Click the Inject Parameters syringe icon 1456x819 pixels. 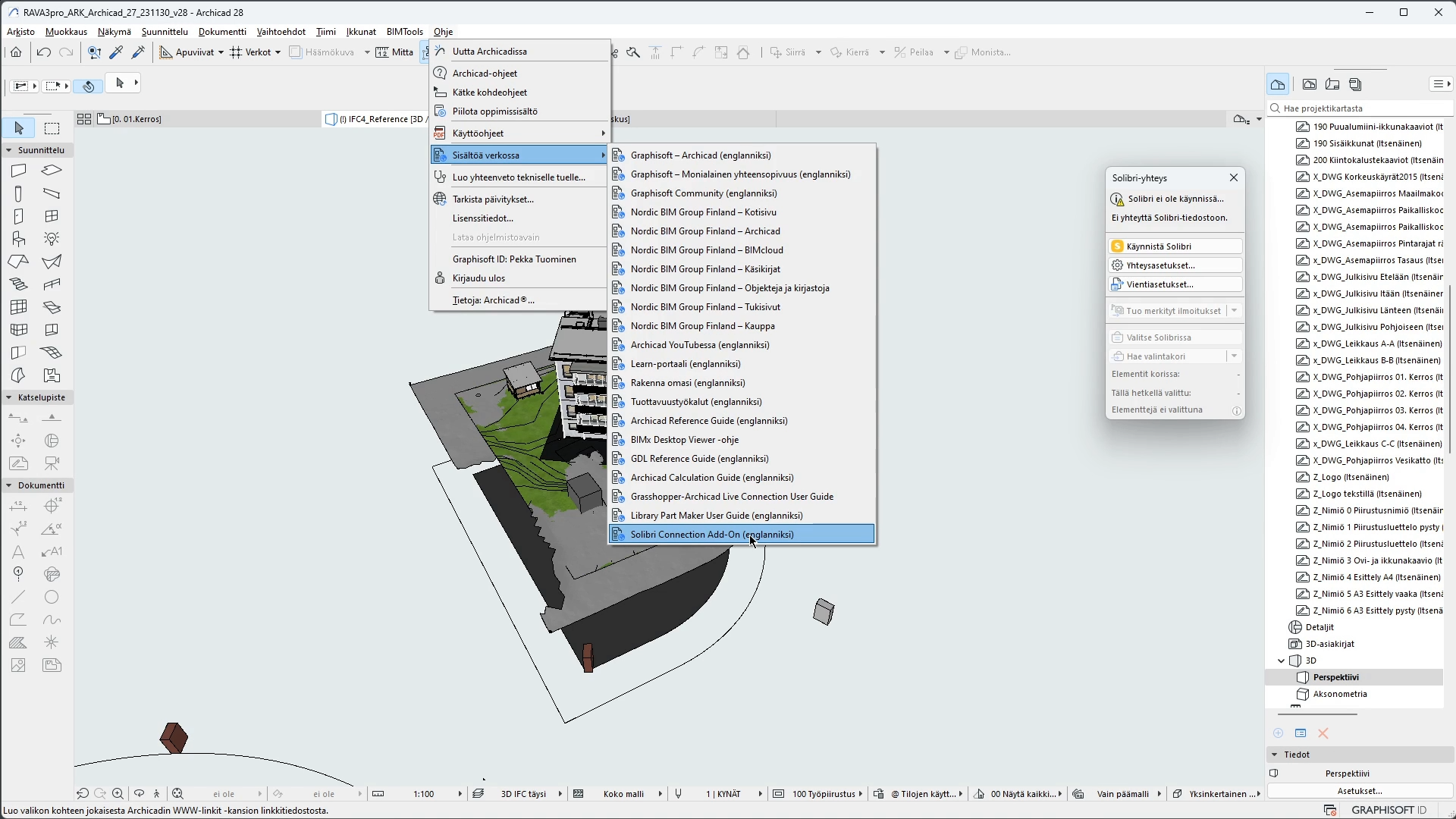point(138,52)
